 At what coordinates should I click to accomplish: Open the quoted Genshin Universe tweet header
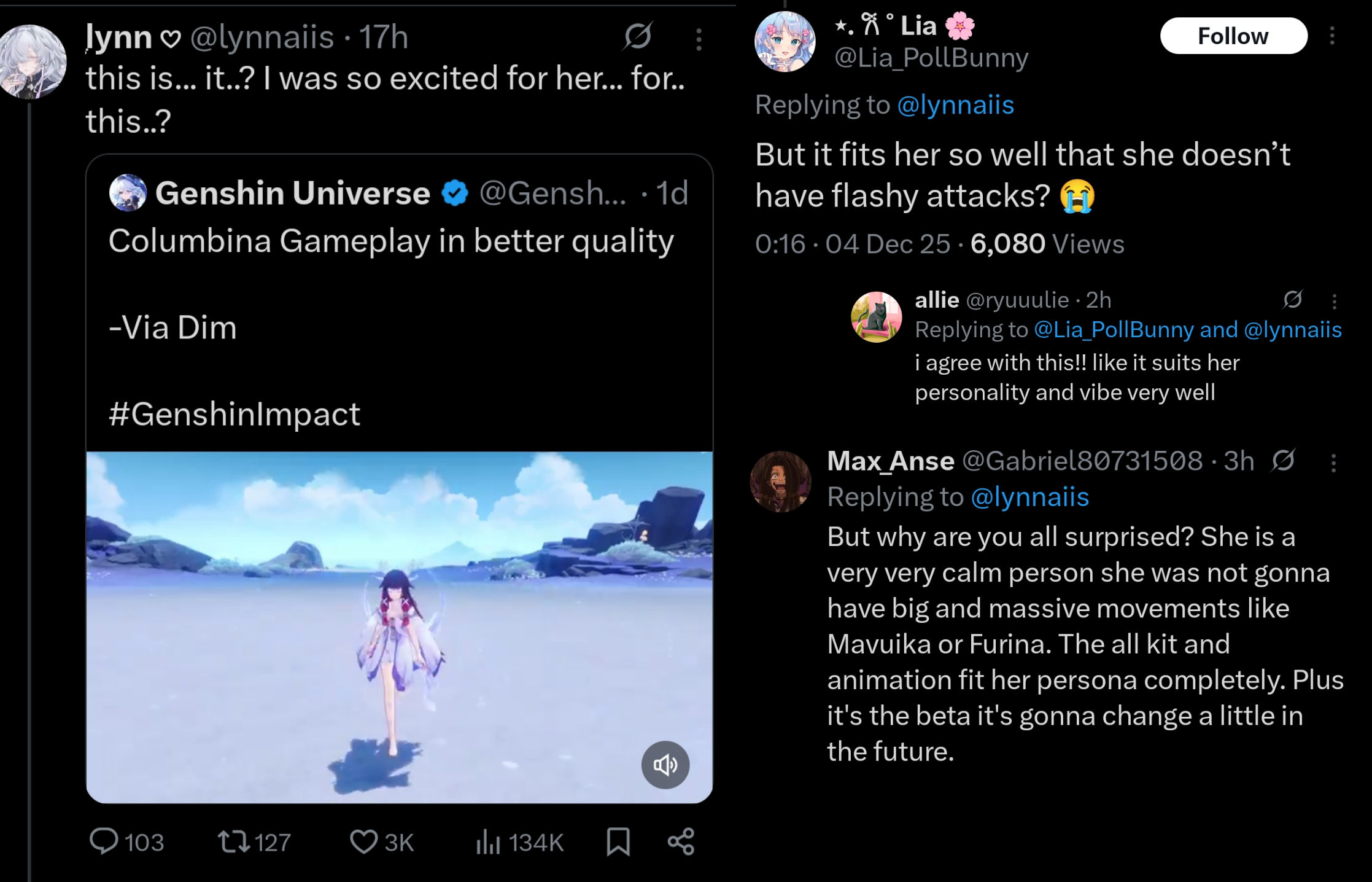coord(292,193)
